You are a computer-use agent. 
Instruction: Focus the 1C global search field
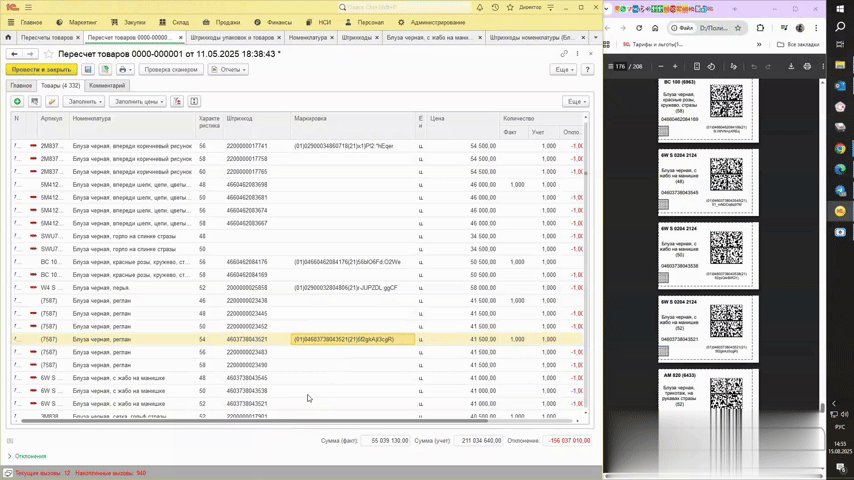click(404, 8)
